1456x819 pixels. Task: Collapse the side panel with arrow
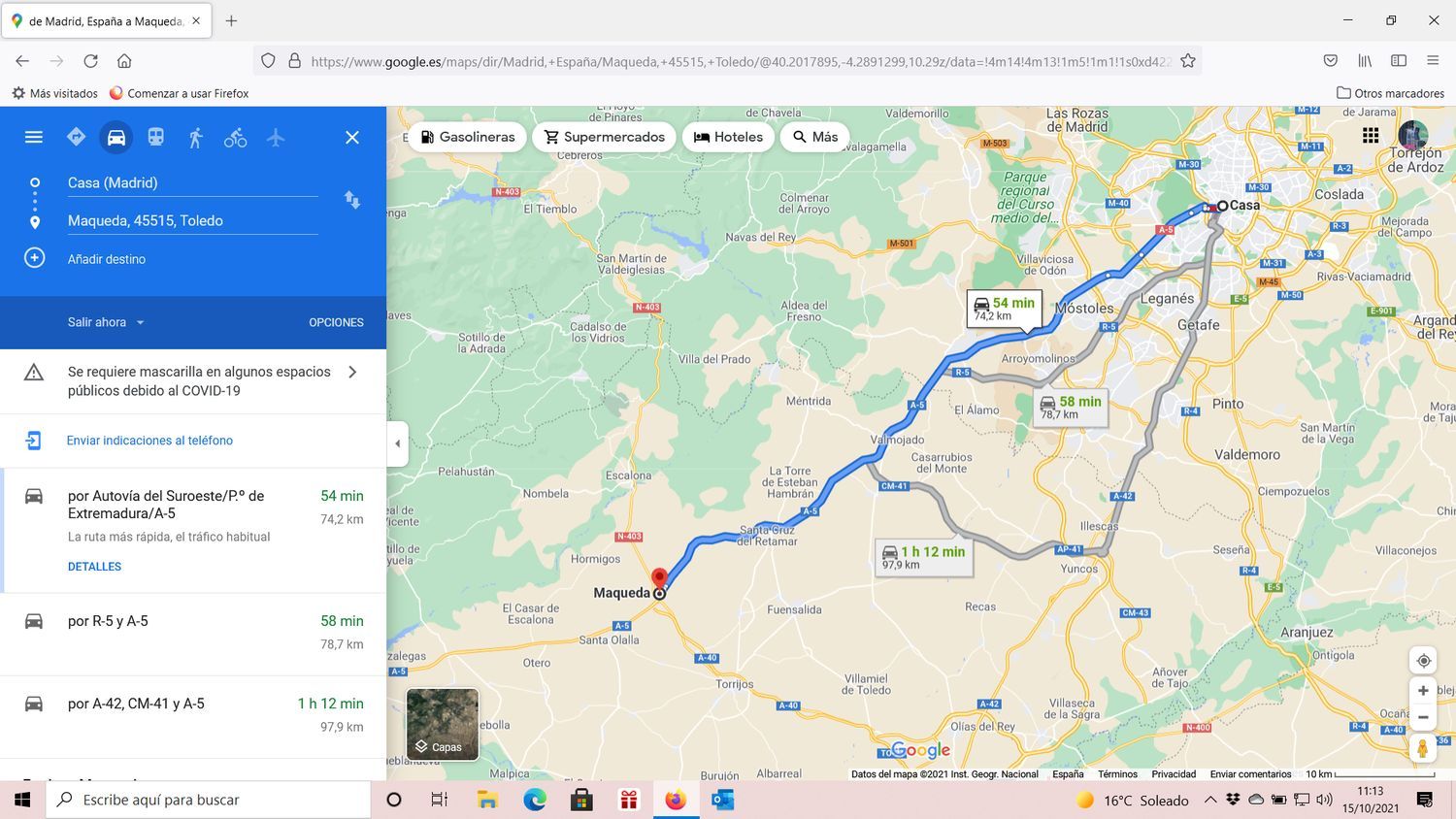pos(397,443)
